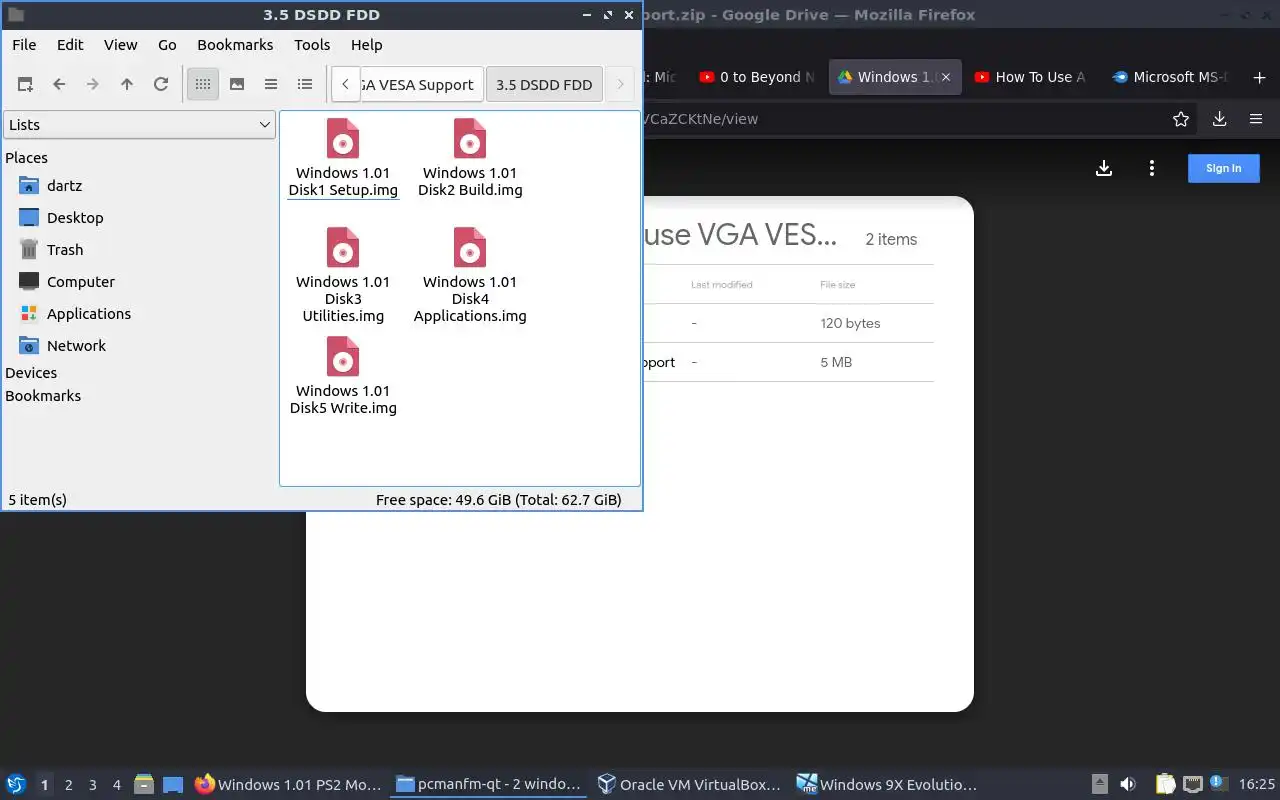The image size is (1280, 800).
Task: Switch to virtual desktop 3
Action: tap(92, 786)
